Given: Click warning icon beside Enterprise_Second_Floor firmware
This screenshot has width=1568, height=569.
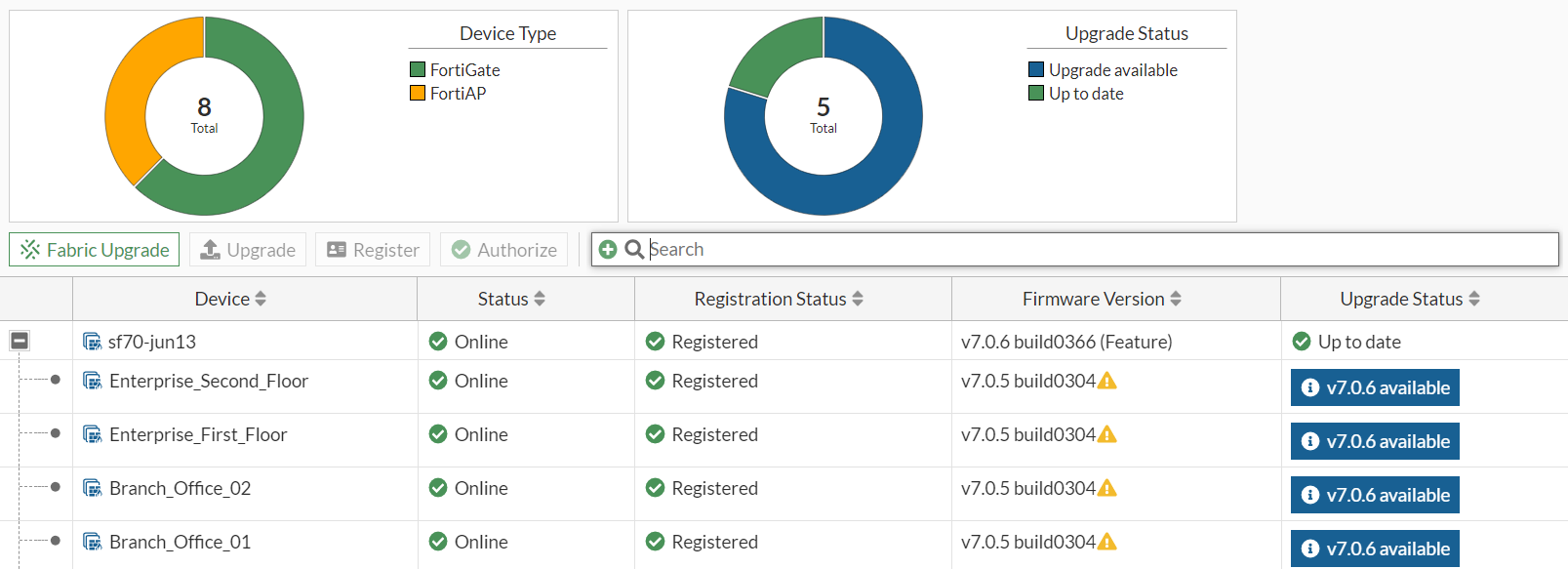Looking at the screenshot, I should tap(1107, 381).
